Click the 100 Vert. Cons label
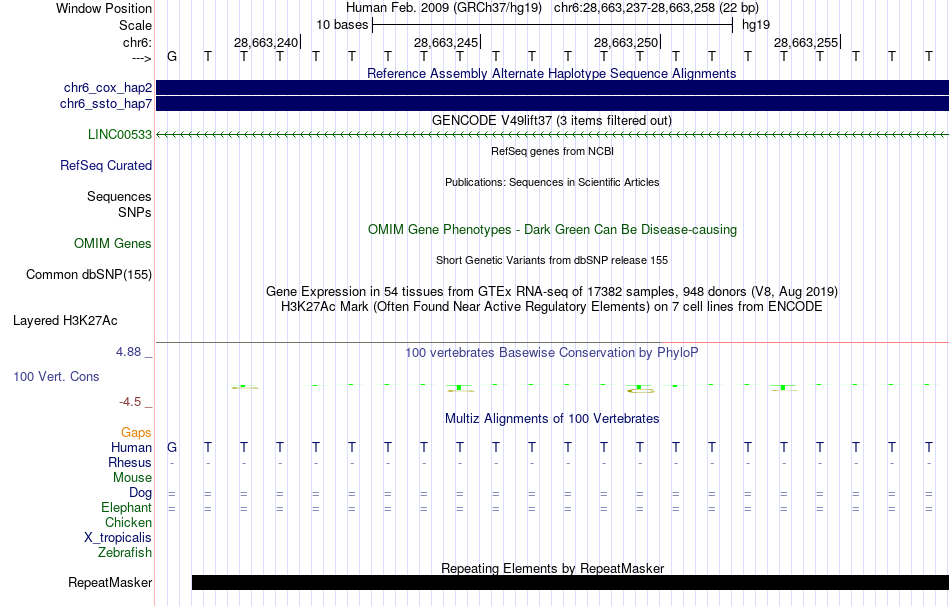This screenshot has height=606, width=950. click(x=56, y=376)
